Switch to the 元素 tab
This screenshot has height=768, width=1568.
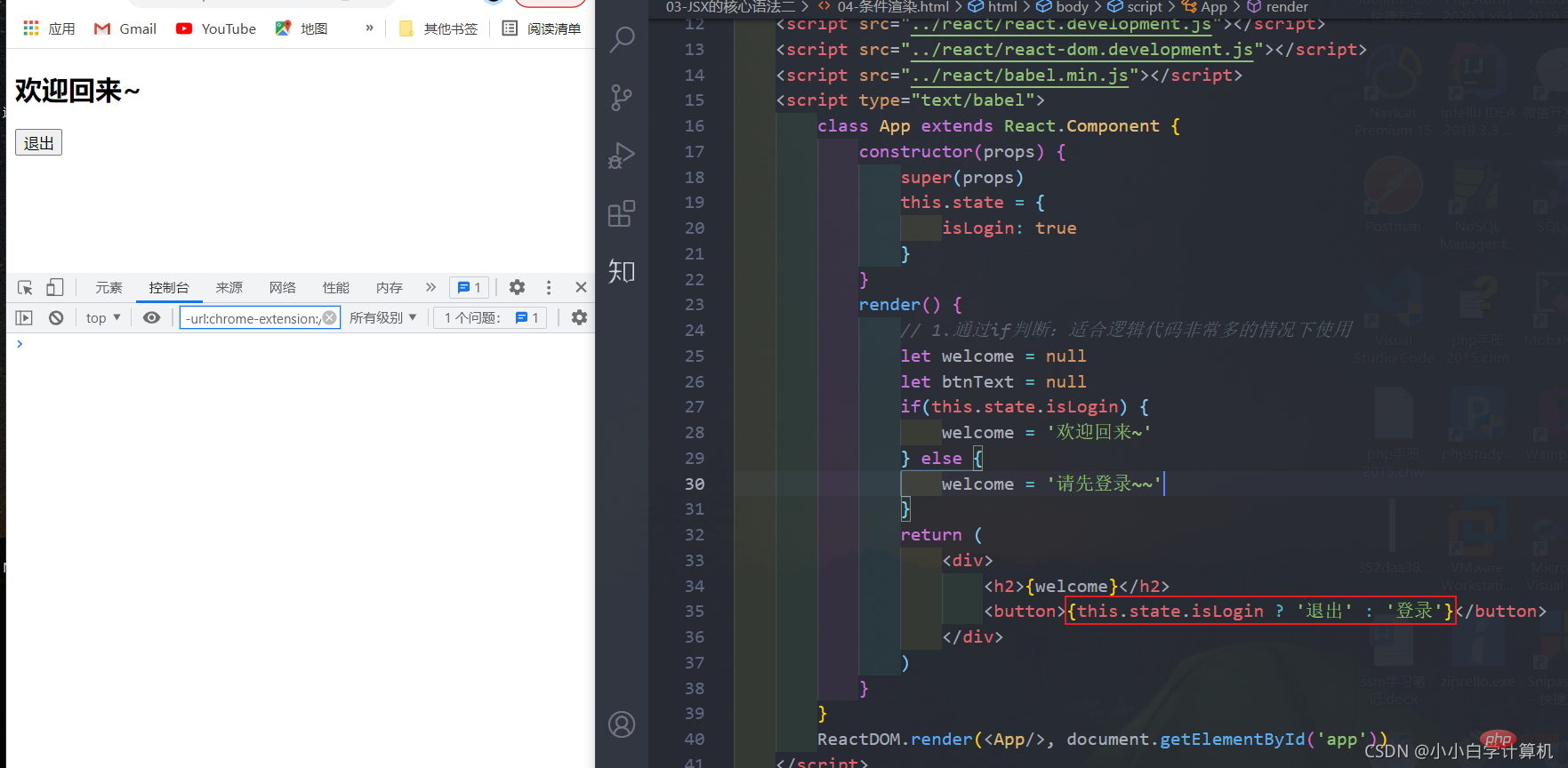pos(109,287)
